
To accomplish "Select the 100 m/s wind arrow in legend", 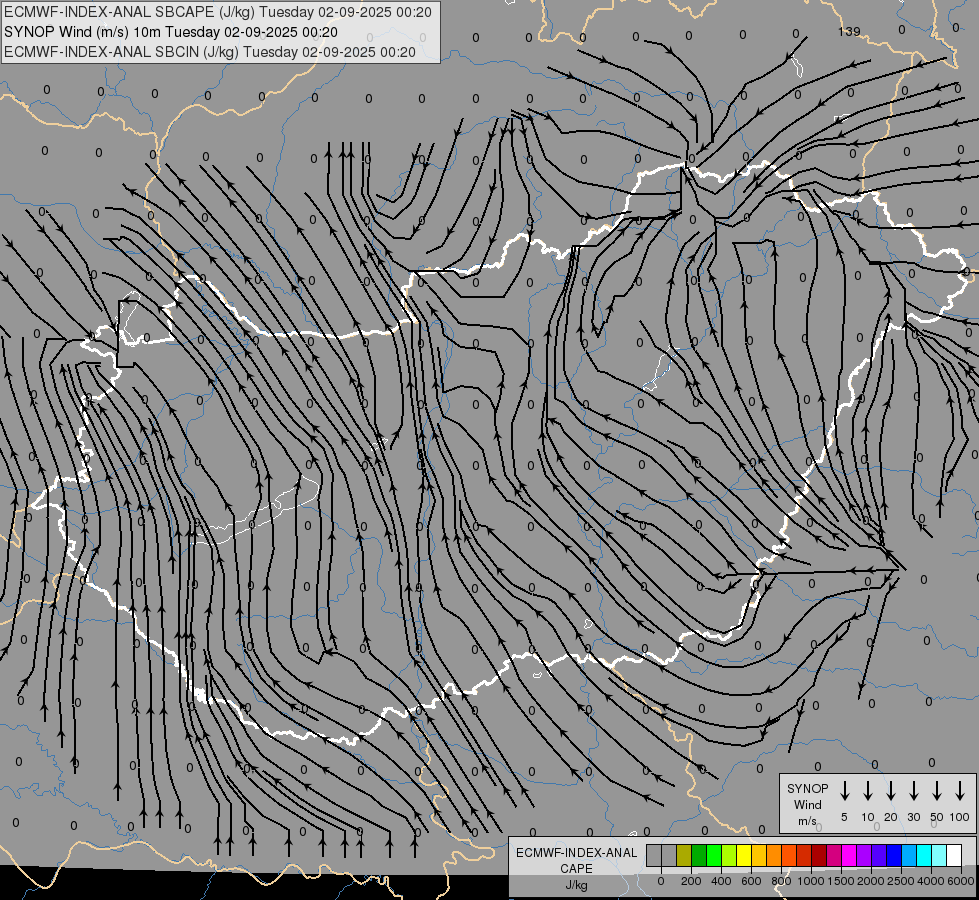I will 960,791.
